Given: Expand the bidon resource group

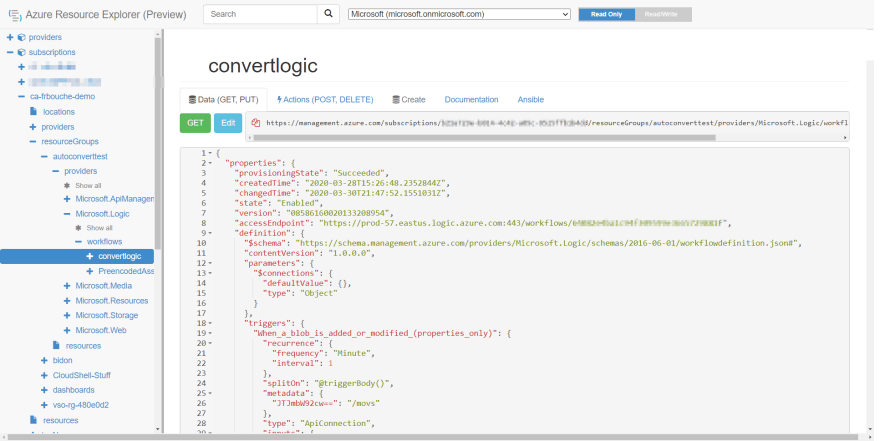Looking at the screenshot, I should (44, 360).
